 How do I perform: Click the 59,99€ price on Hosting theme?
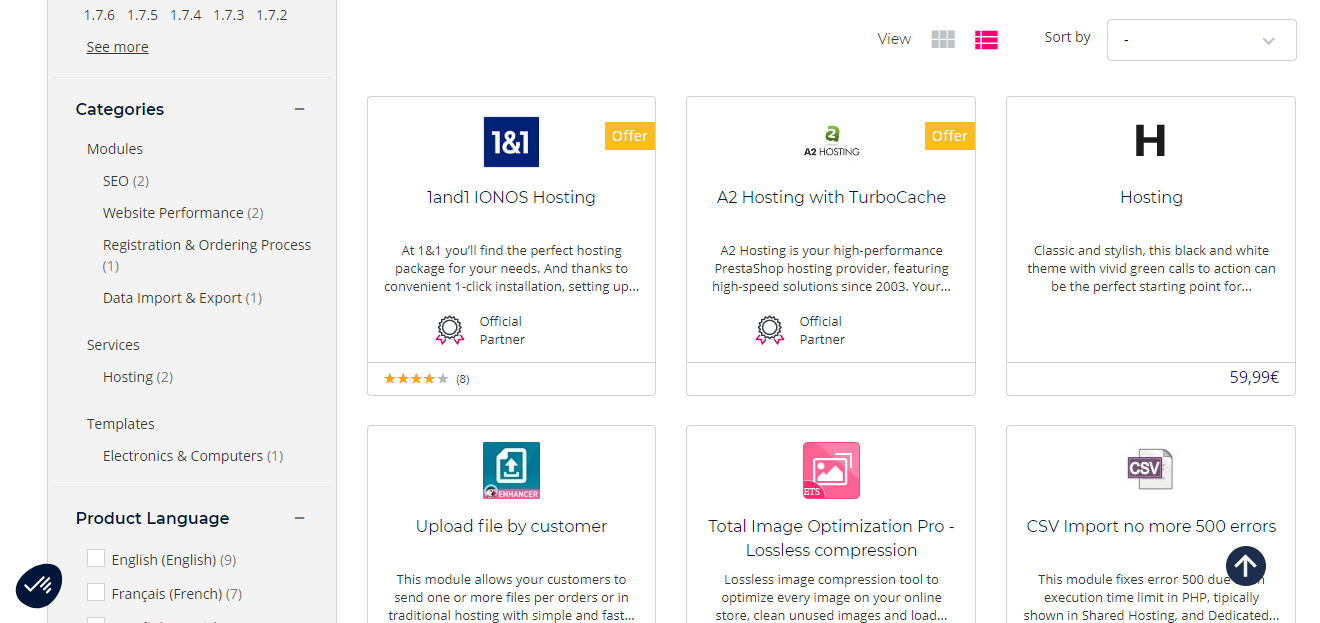(x=1254, y=378)
